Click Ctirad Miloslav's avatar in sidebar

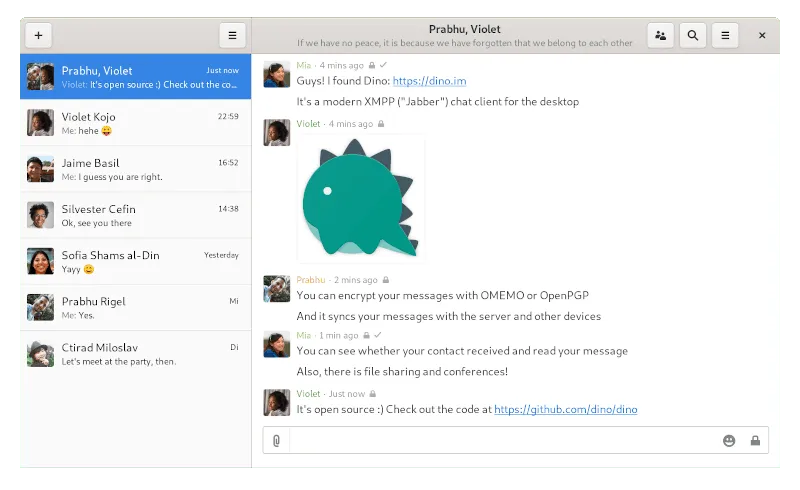pos(40,354)
